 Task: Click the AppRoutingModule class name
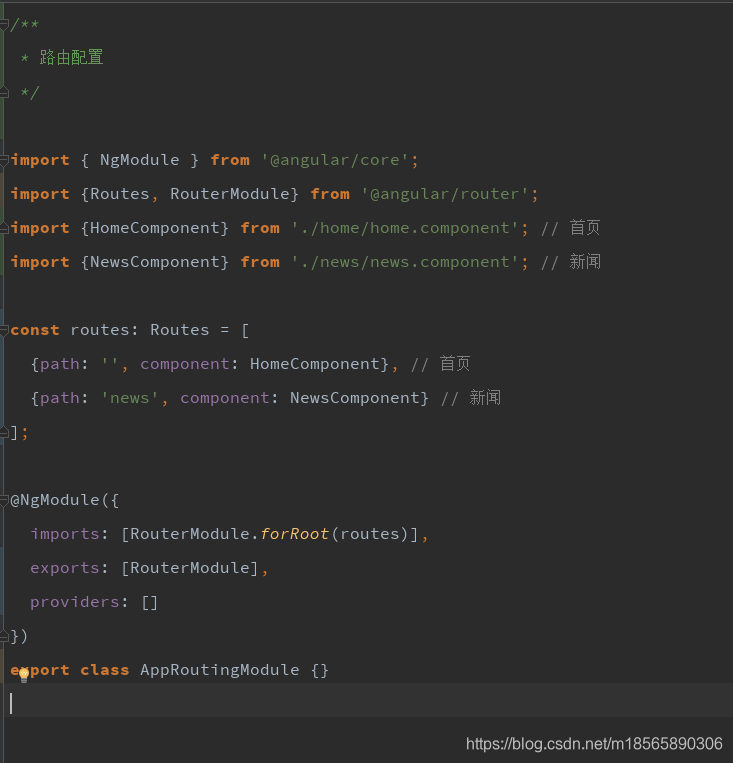tap(220, 670)
